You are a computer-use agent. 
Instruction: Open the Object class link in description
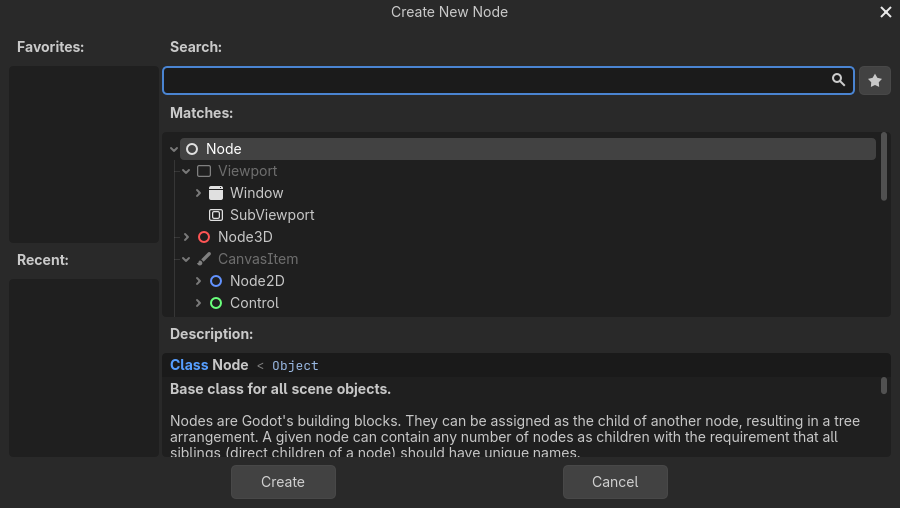[x=295, y=366]
